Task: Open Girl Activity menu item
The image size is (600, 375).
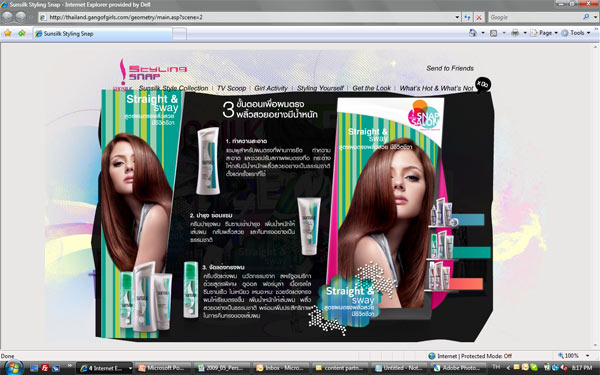Action: tap(271, 88)
